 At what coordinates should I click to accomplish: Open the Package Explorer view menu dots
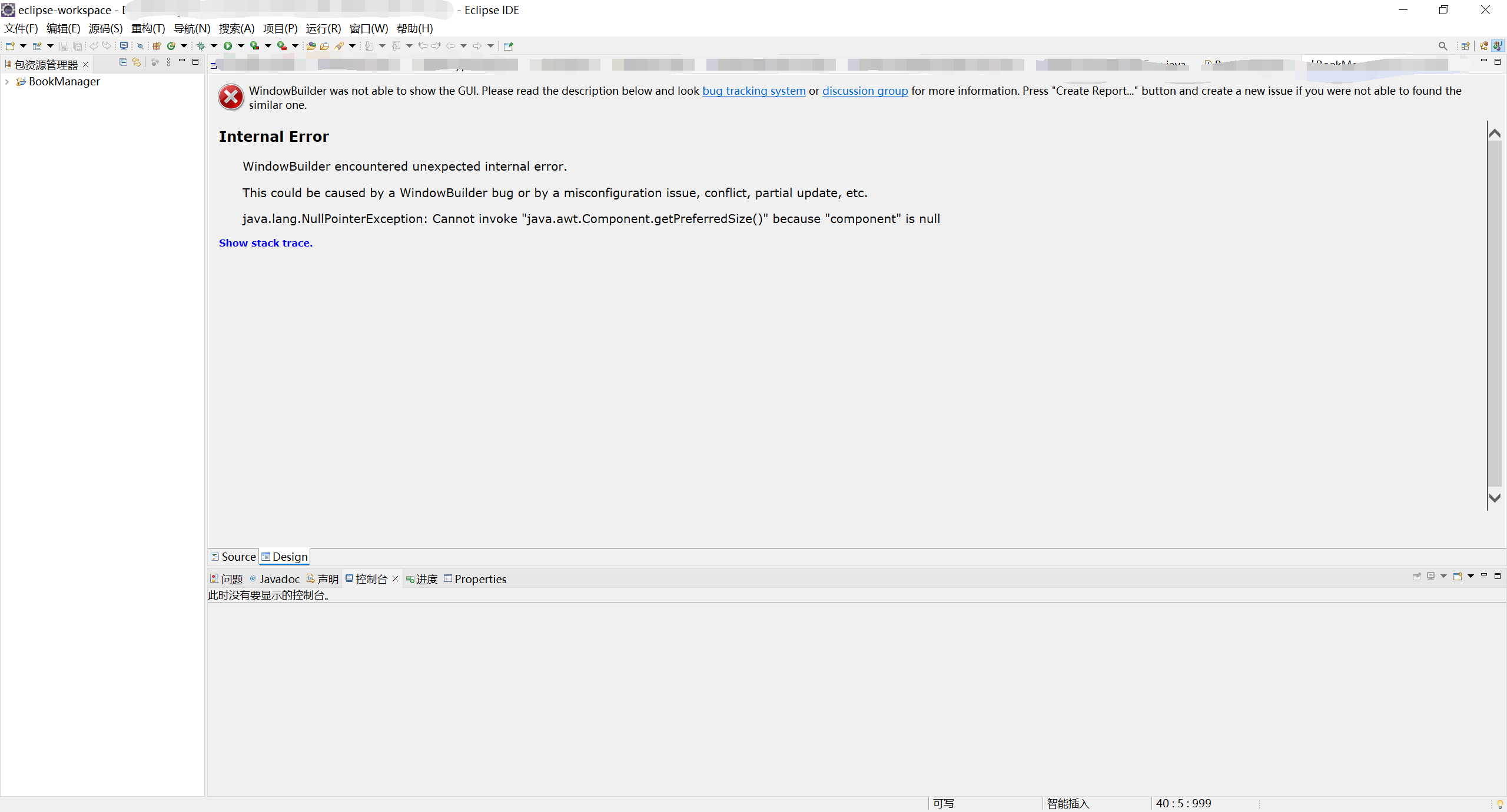[168, 62]
